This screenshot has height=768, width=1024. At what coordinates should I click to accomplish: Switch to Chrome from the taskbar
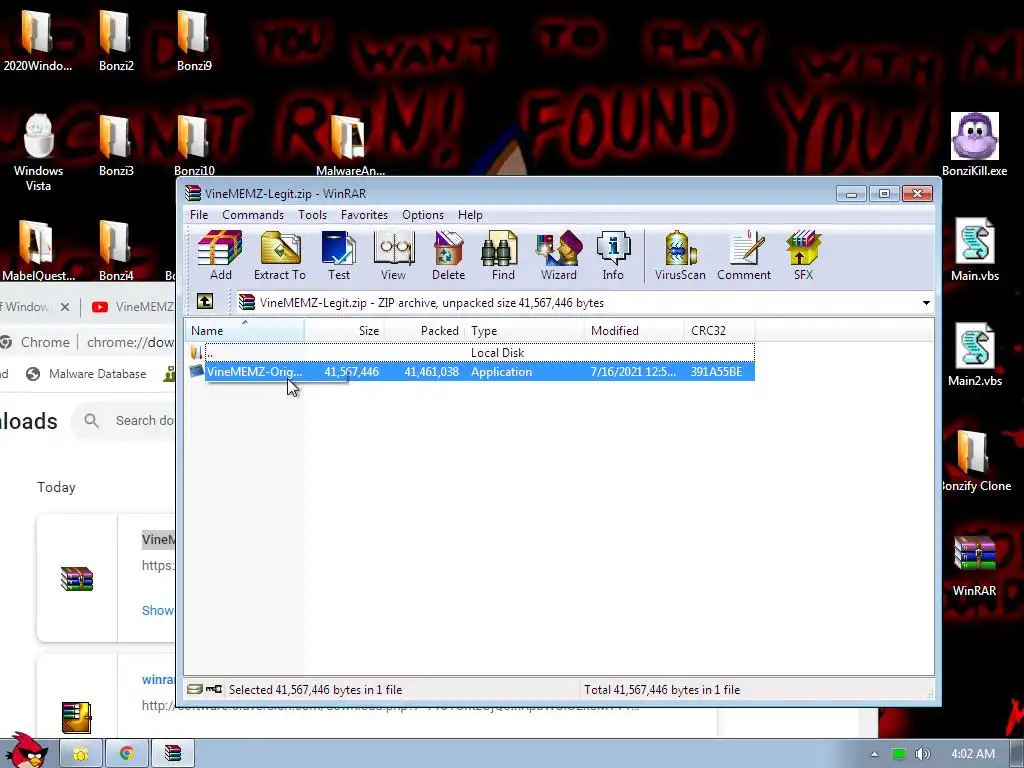tap(127, 754)
